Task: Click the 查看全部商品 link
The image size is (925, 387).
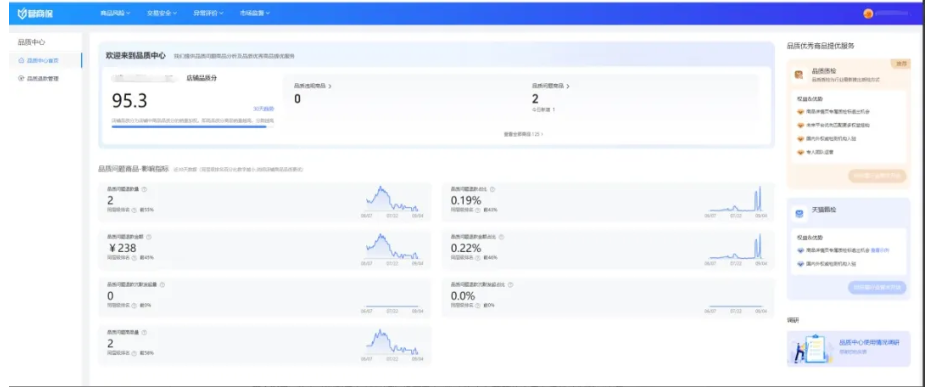Action: click(523, 134)
